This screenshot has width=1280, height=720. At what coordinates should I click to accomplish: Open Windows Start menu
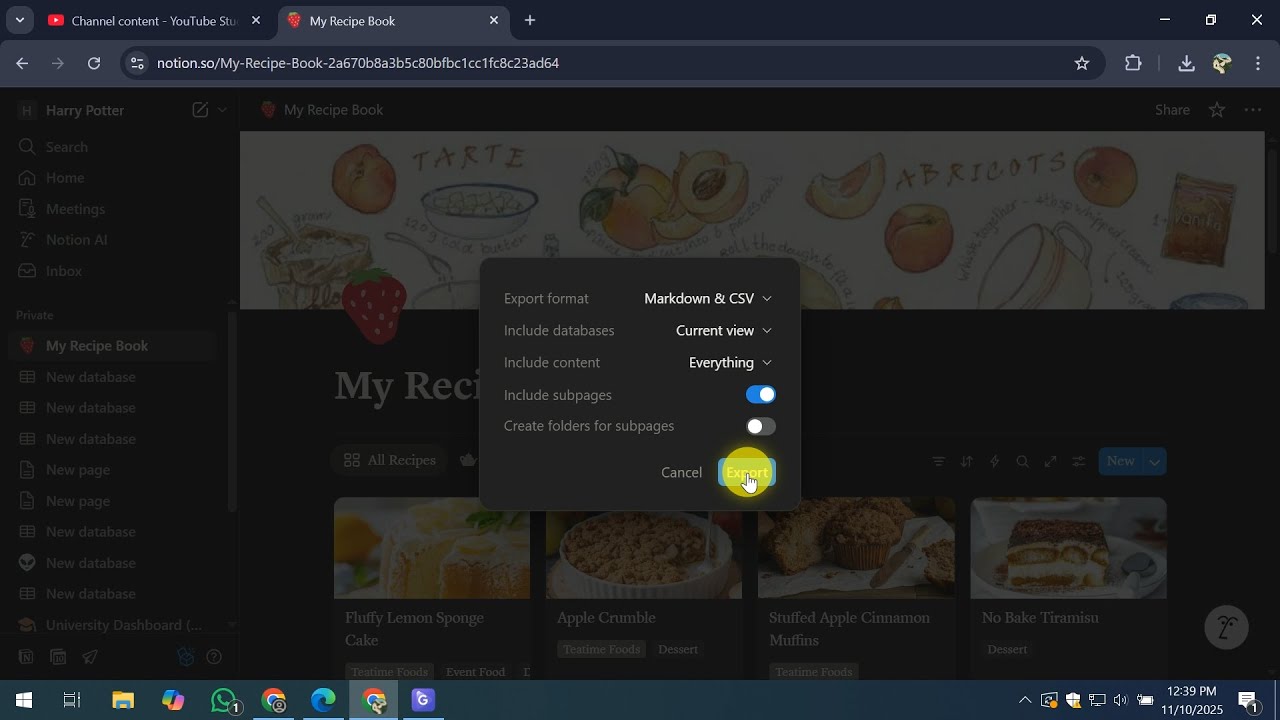pos(24,700)
